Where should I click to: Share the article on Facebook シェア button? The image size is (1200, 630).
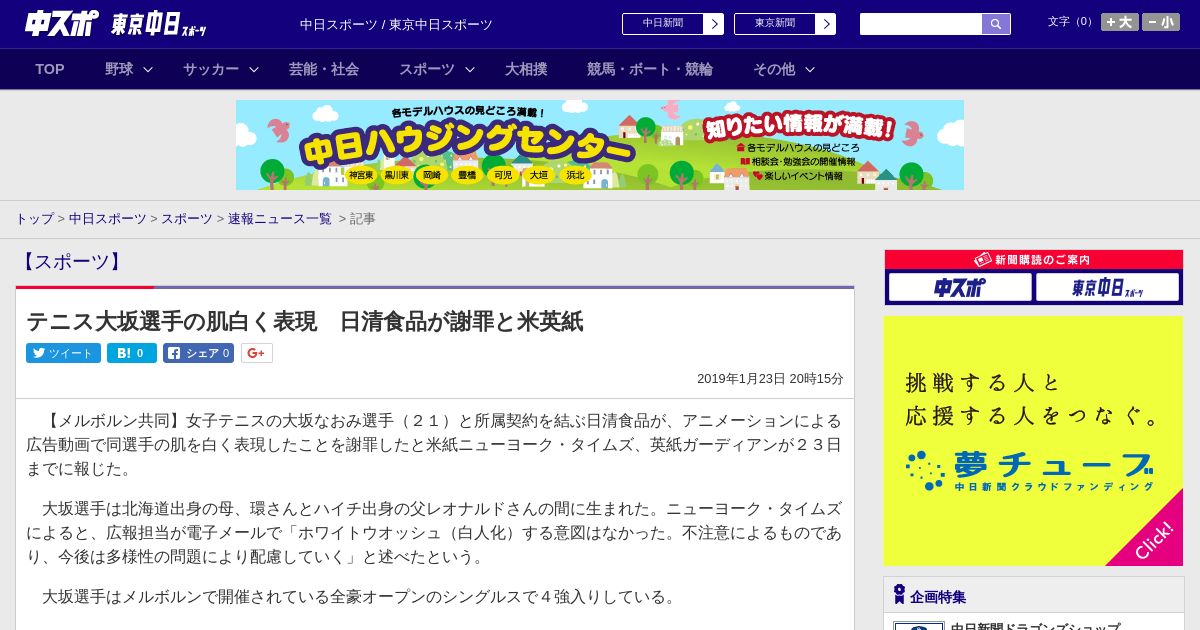click(x=199, y=353)
